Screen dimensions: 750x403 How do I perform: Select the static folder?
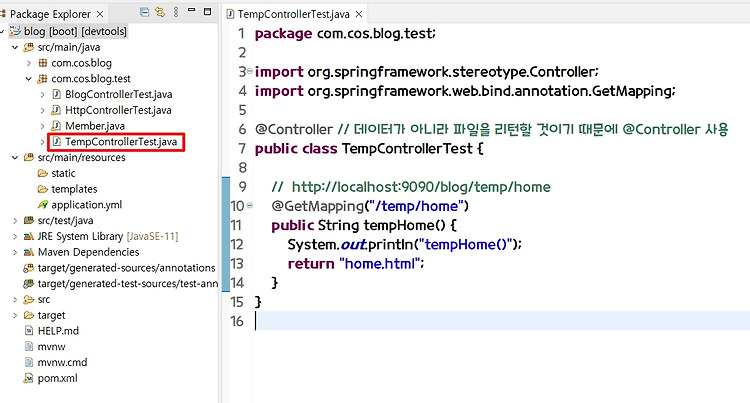pyautogui.click(x=63, y=173)
